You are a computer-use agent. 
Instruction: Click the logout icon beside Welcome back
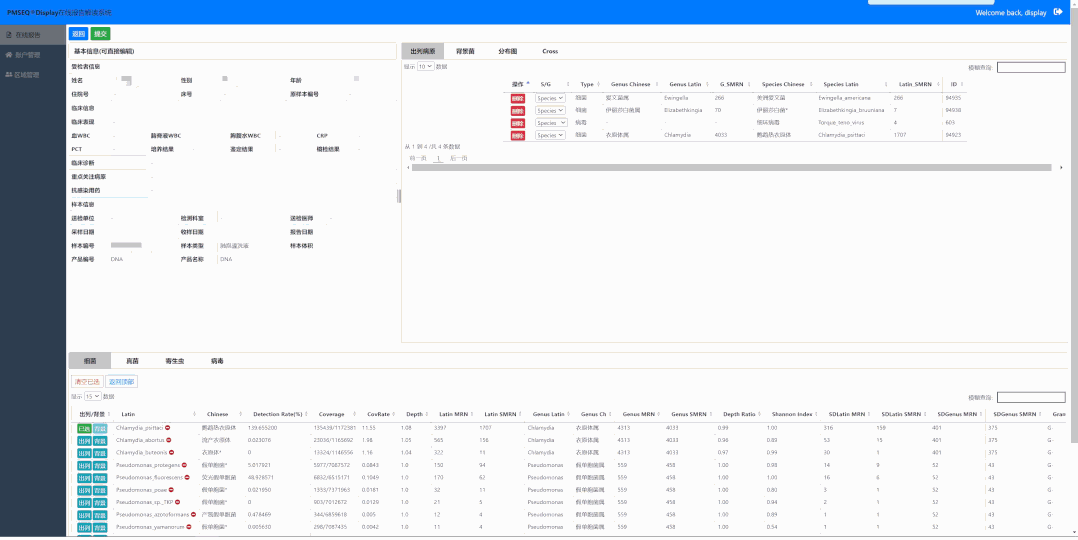point(1058,12)
